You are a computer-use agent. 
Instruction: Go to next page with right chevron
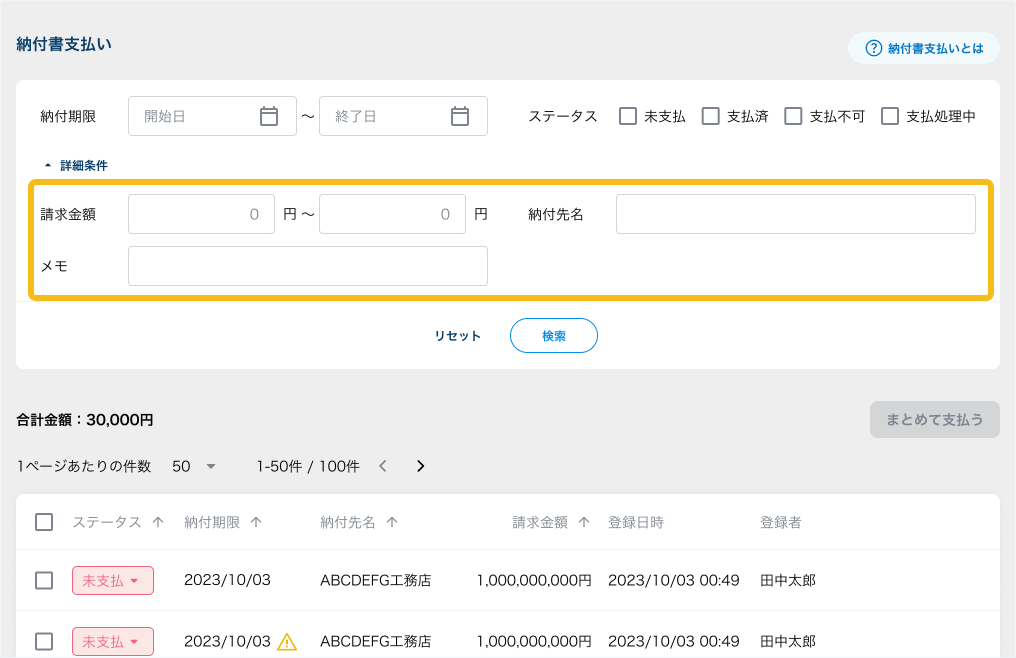421,466
